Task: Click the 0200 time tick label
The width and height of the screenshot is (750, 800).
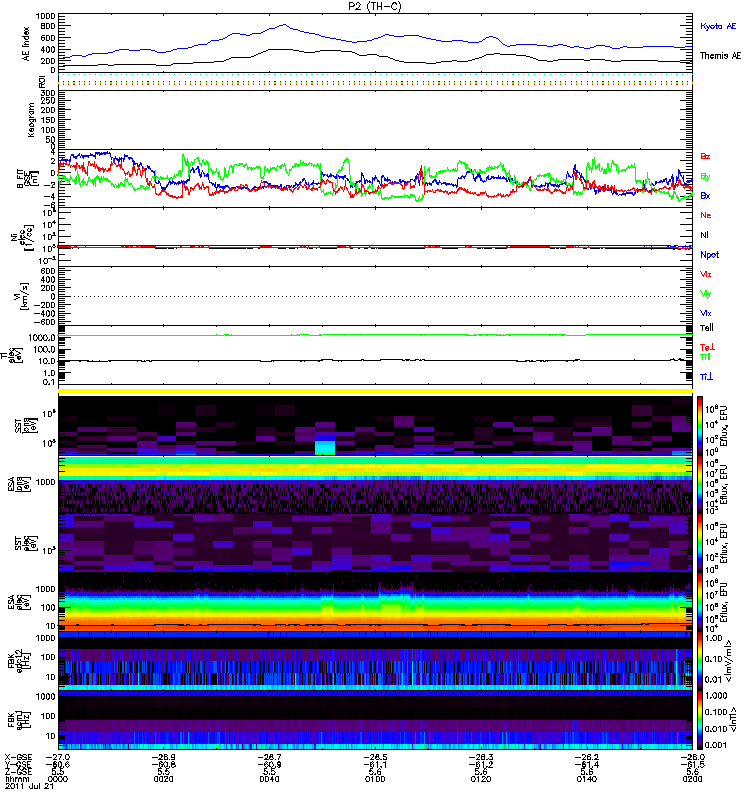Action: click(x=692, y=779)
